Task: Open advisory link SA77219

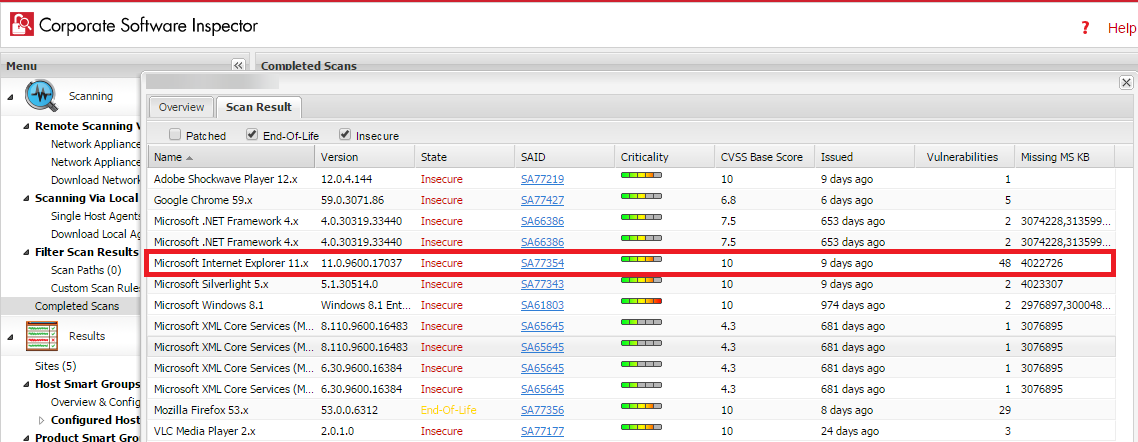Action: tap(542, 179)
